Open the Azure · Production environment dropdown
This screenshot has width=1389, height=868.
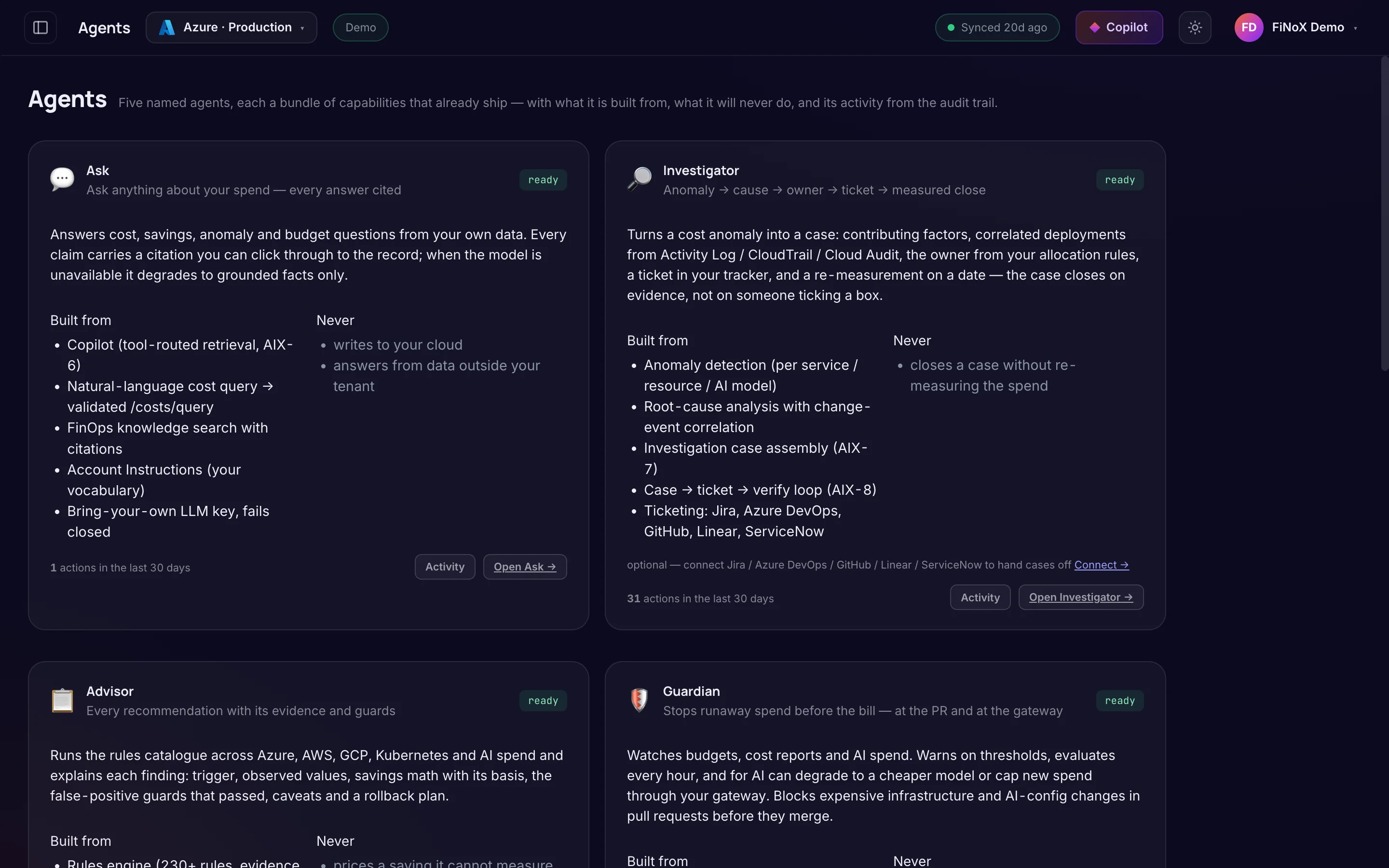click(x=231, y=27)
